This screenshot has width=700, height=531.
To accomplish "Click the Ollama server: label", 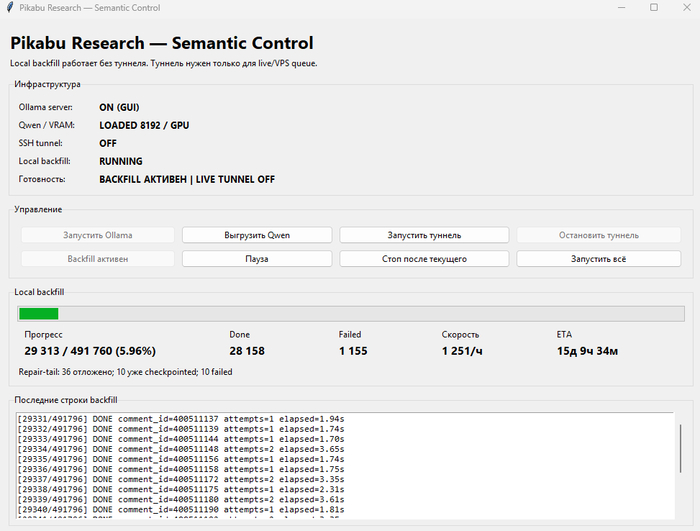I will tap(46, 107).
